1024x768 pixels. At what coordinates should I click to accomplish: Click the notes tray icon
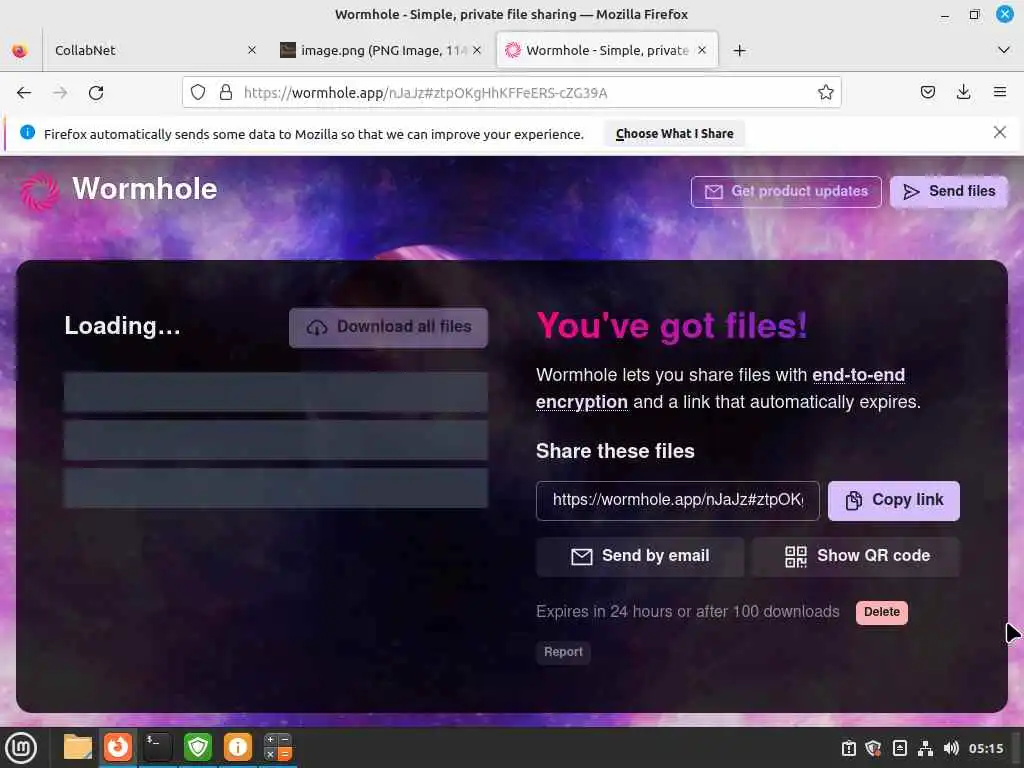click(899, 748)
